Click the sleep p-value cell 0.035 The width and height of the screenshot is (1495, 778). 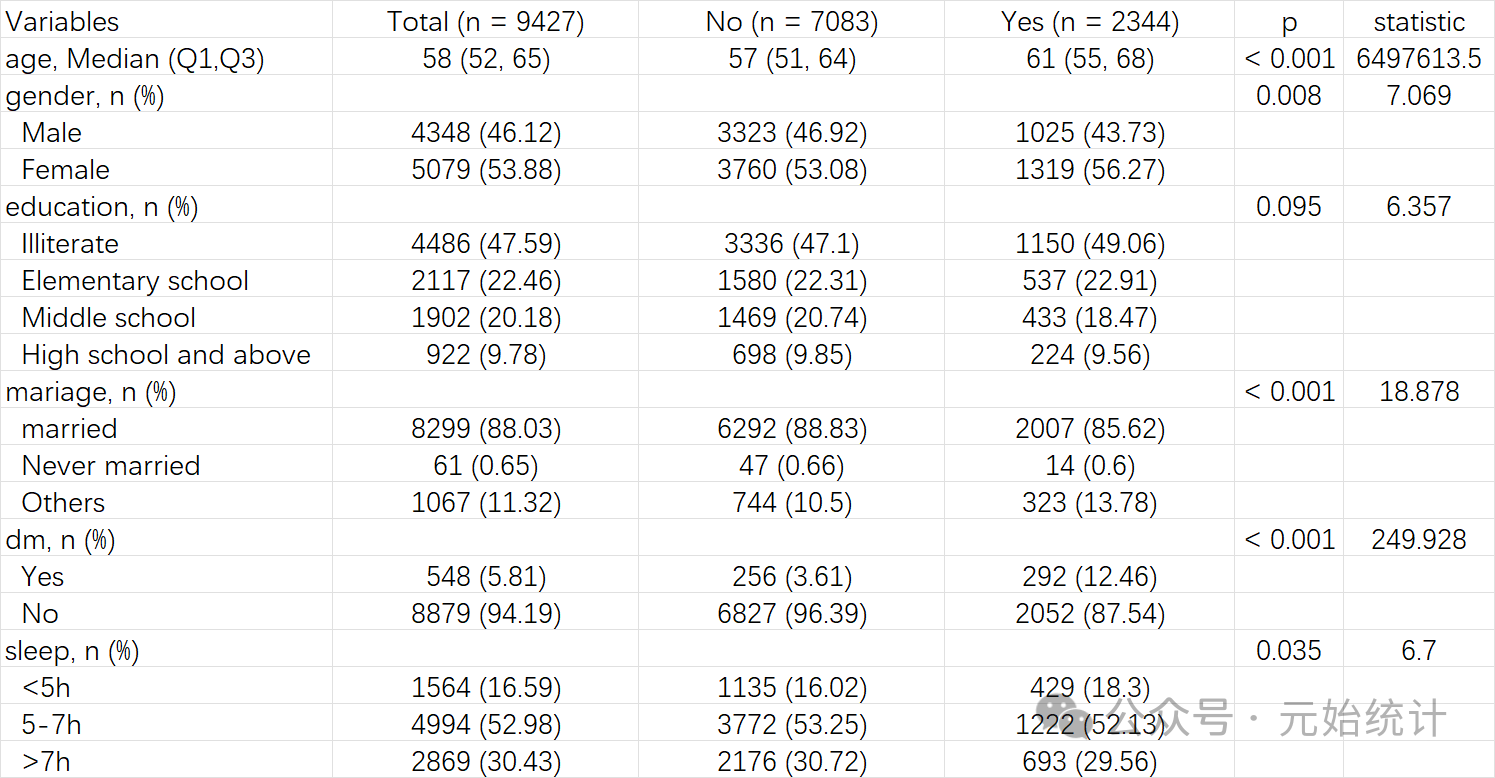click(1288, 651)
